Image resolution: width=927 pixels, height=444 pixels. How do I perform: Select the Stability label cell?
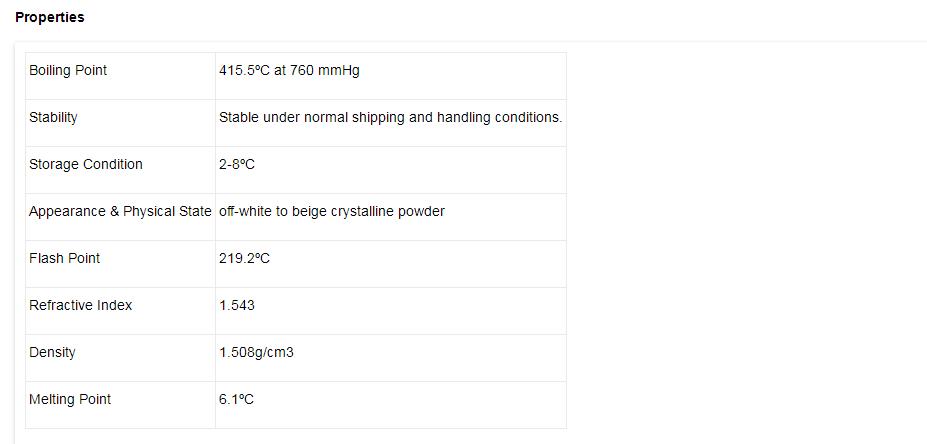point(53,117)
